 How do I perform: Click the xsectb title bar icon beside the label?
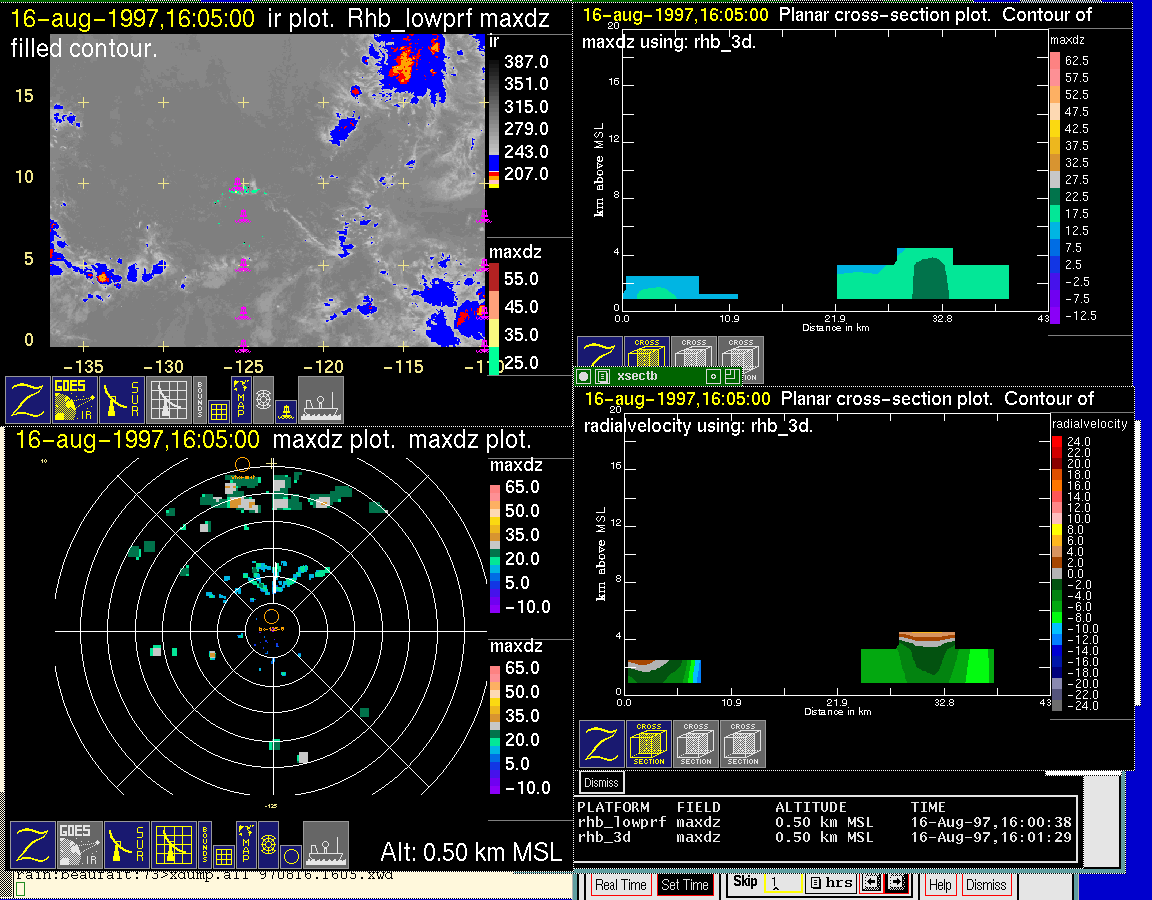pos(602,376)
